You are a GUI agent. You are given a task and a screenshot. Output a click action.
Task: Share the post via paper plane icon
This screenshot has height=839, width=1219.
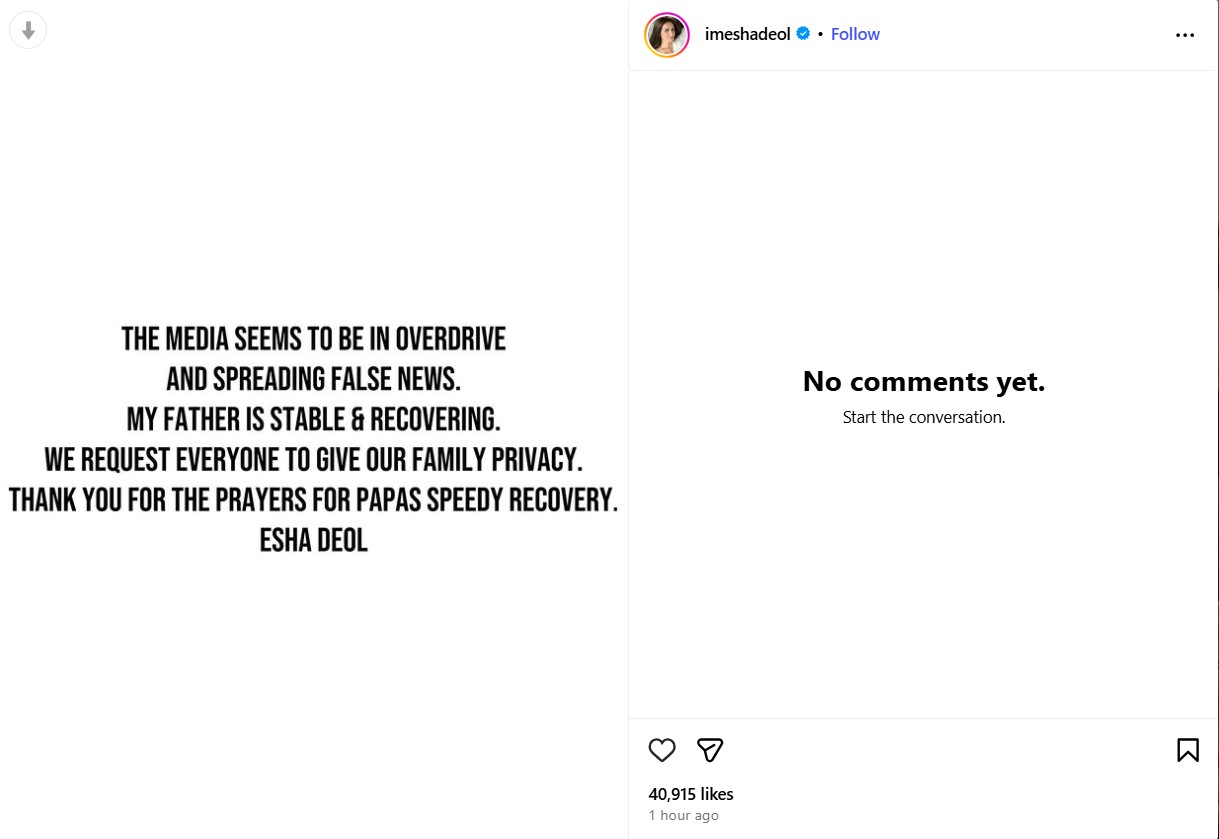click(x=710, y=750)
